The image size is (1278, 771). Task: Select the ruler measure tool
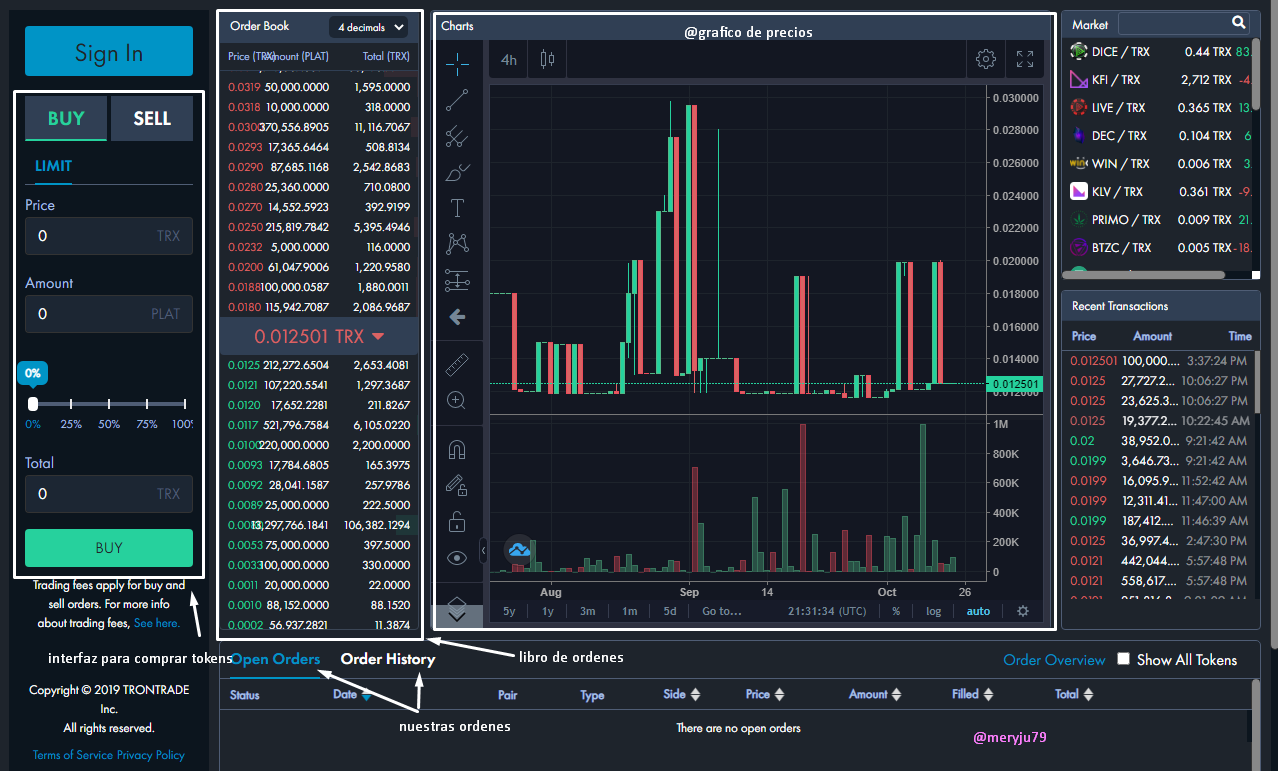[x=457, y=363]
